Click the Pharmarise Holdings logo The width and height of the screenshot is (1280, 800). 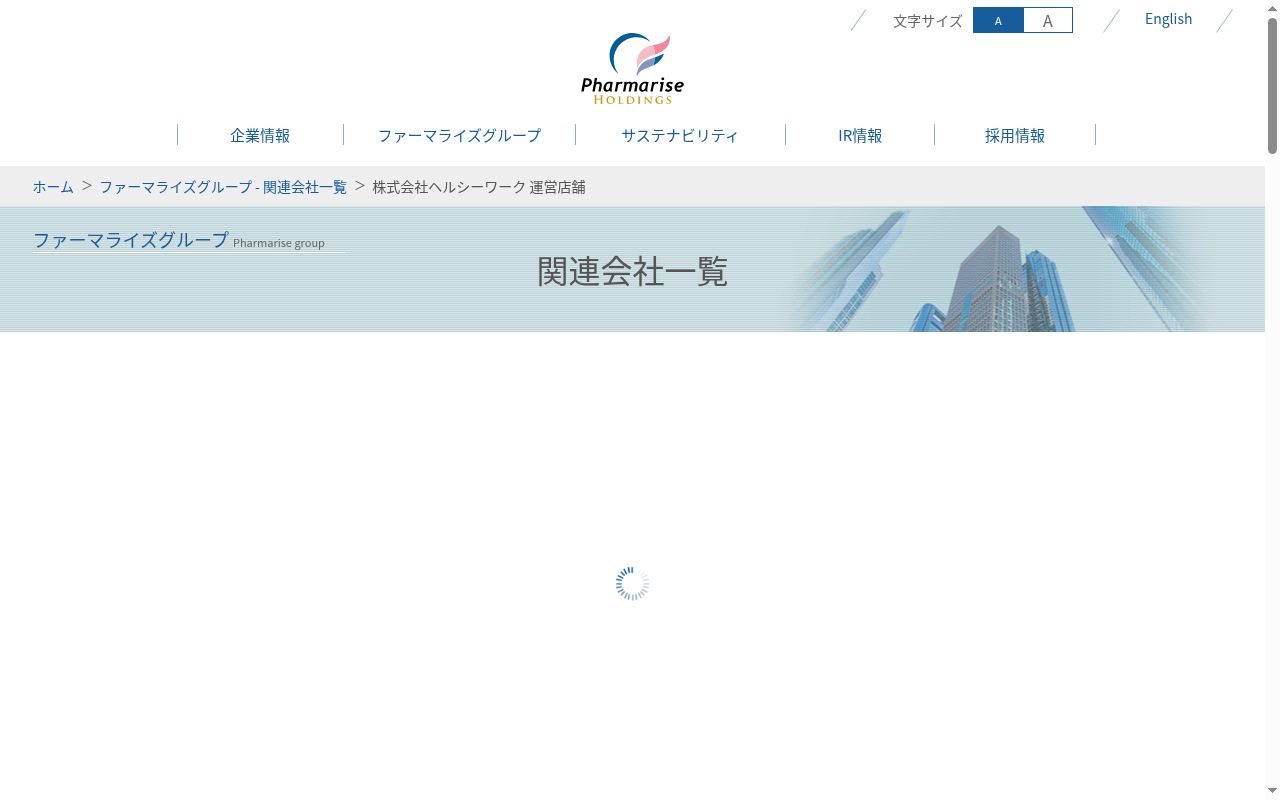coord(632,69)
